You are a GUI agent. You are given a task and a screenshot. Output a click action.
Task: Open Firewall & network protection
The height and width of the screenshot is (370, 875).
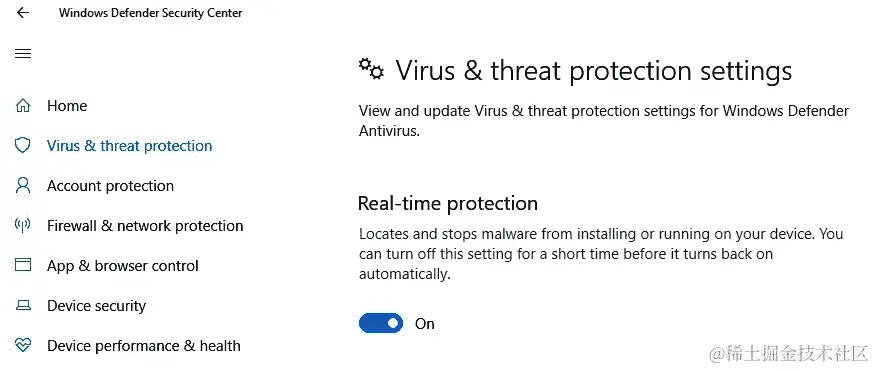(145, 225)
